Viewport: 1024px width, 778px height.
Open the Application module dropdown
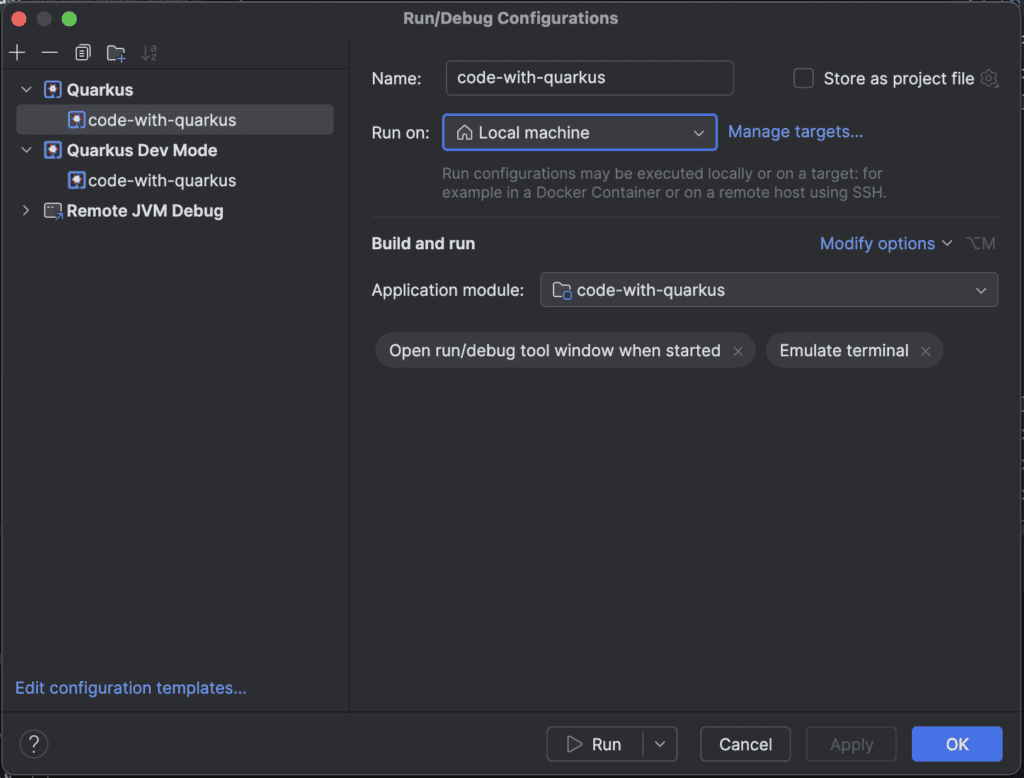pos(769,290)
